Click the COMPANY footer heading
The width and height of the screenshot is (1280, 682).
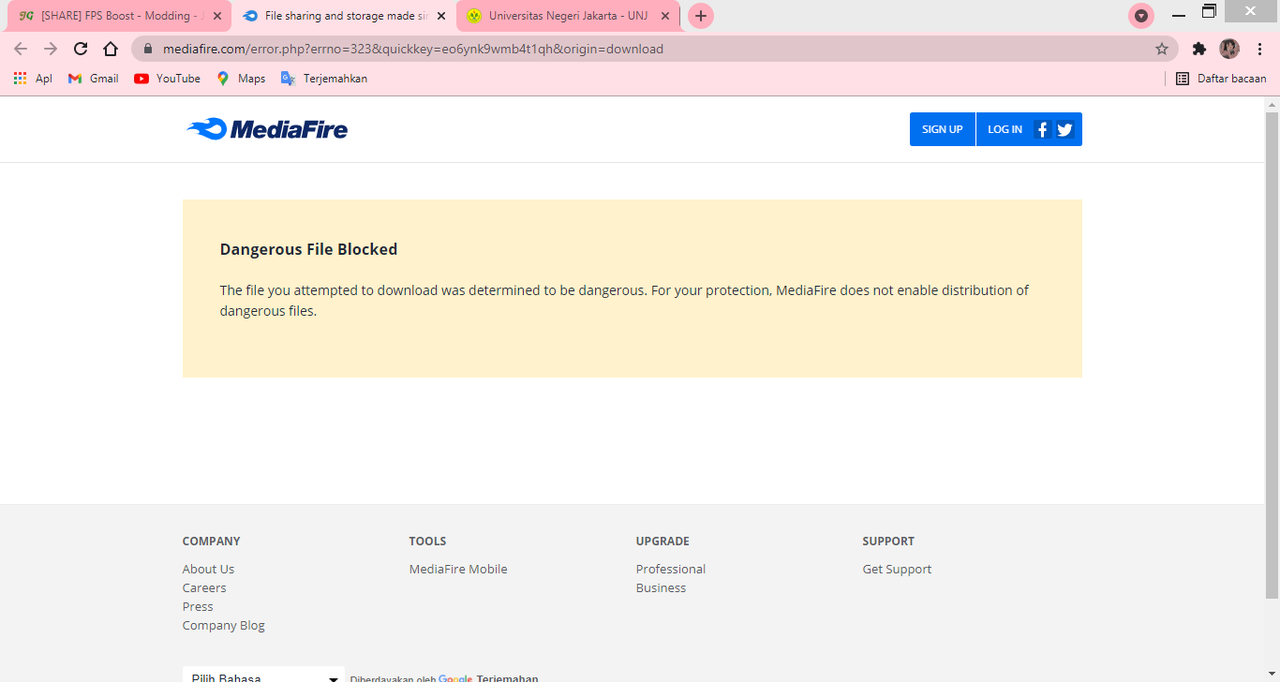[x=211, y=541]
